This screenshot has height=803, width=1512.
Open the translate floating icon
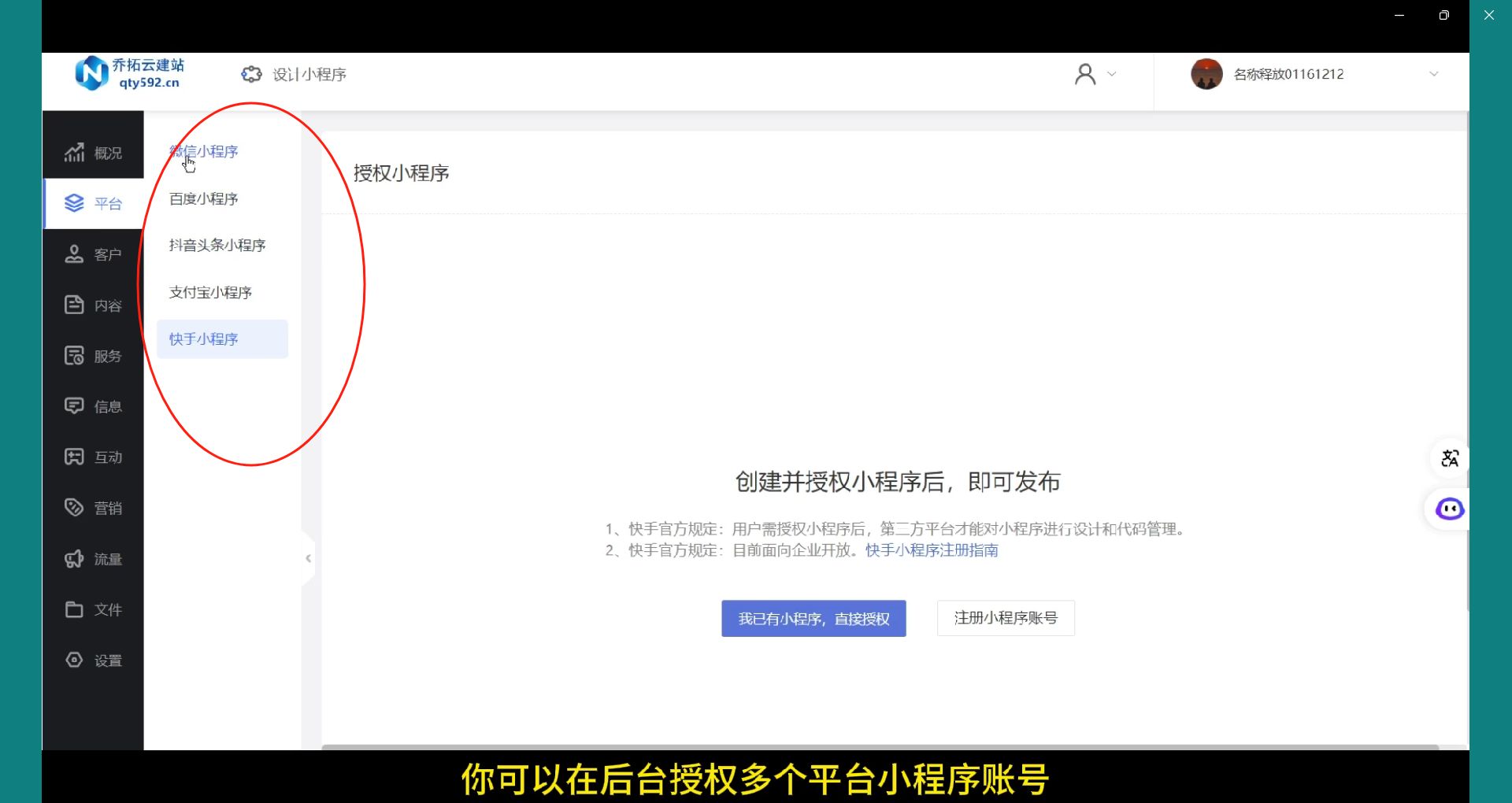1449,458
